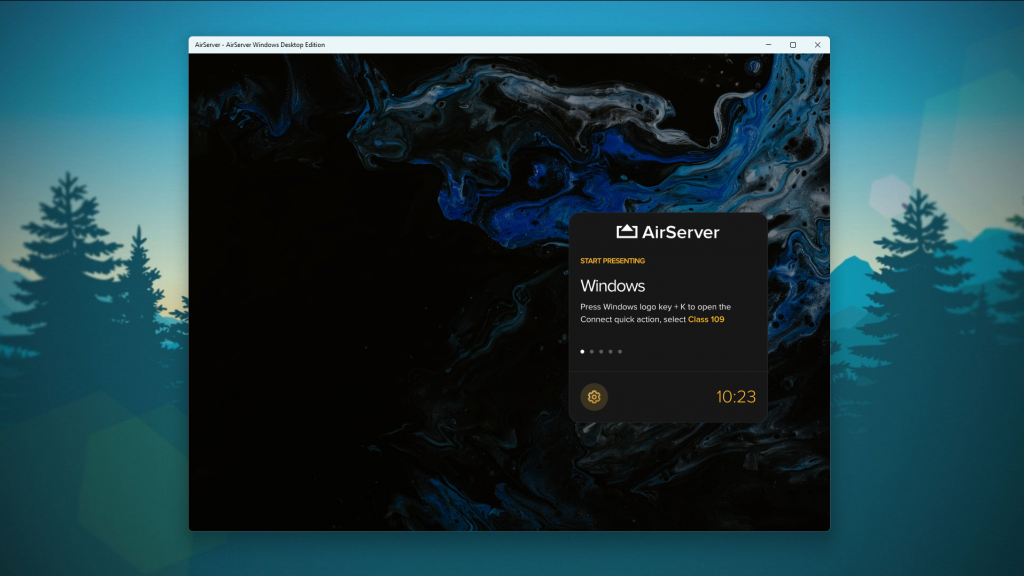Click the START PRESENTING label
The height and width of the screenshot is (576, 1024).
[x=612, y=261]
